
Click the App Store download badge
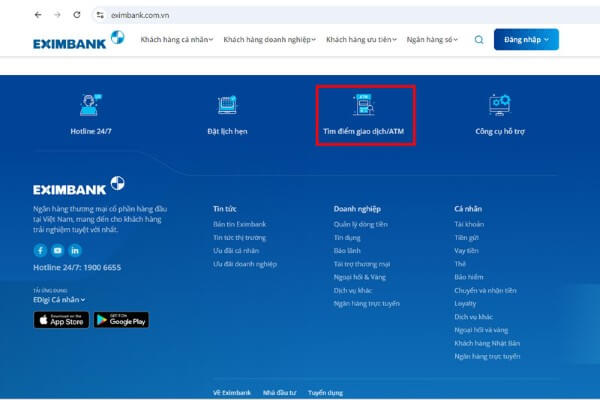coord(61,320)
